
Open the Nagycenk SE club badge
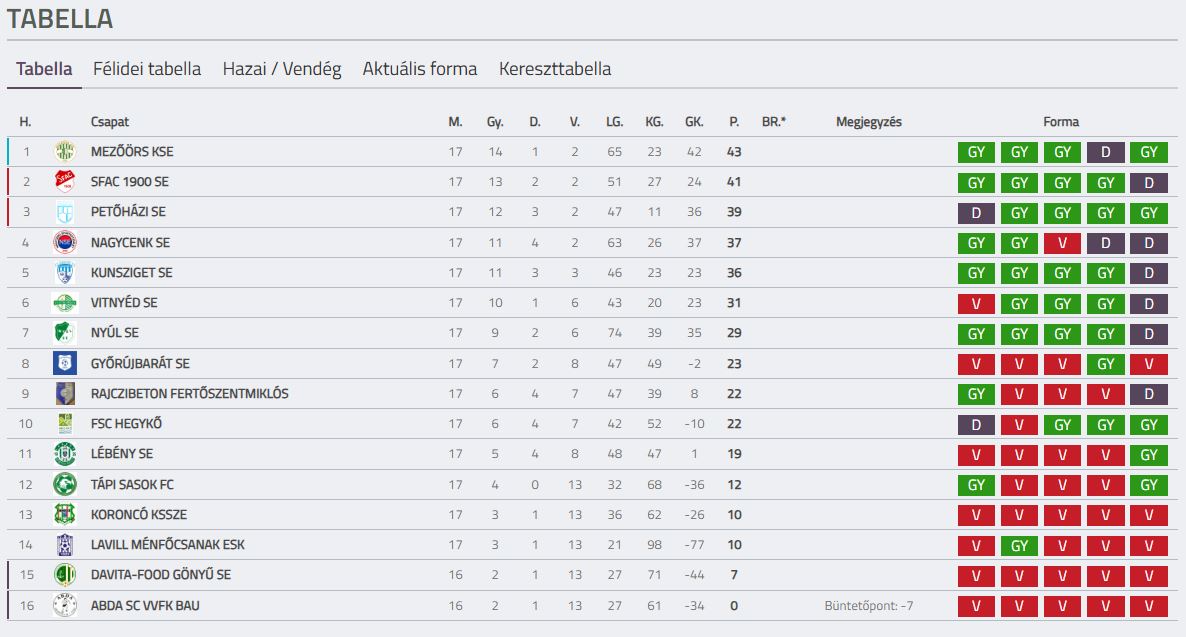(65, 242)
